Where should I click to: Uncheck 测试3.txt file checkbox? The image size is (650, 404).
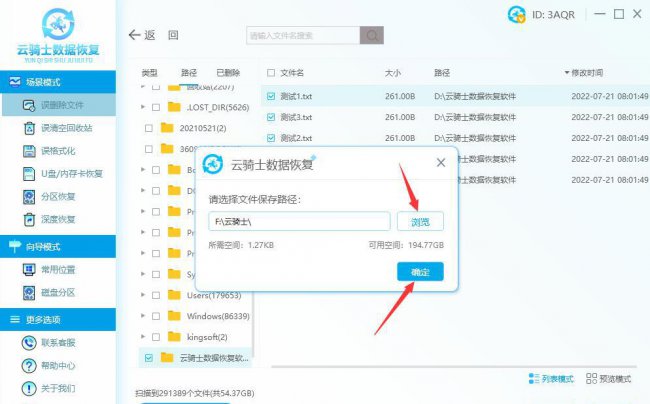coord(271,117)
